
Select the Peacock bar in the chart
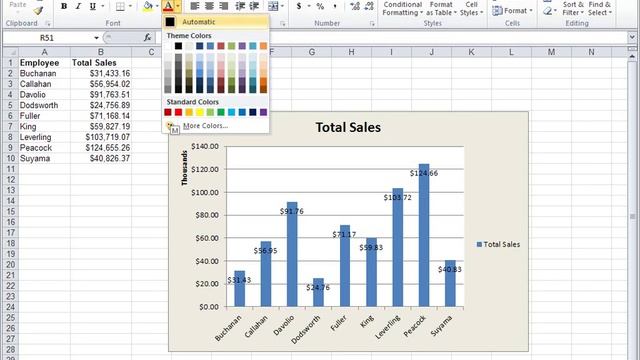click(x=424, y=236)
